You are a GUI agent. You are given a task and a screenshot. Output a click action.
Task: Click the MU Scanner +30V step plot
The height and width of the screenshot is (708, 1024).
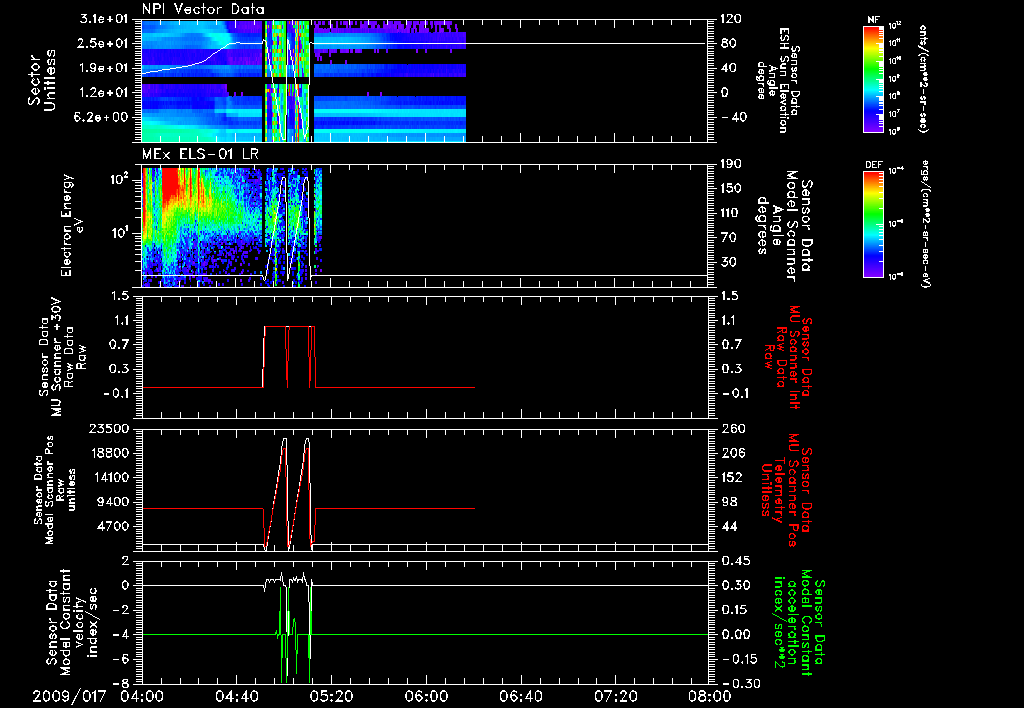click(x=424, y=357)
